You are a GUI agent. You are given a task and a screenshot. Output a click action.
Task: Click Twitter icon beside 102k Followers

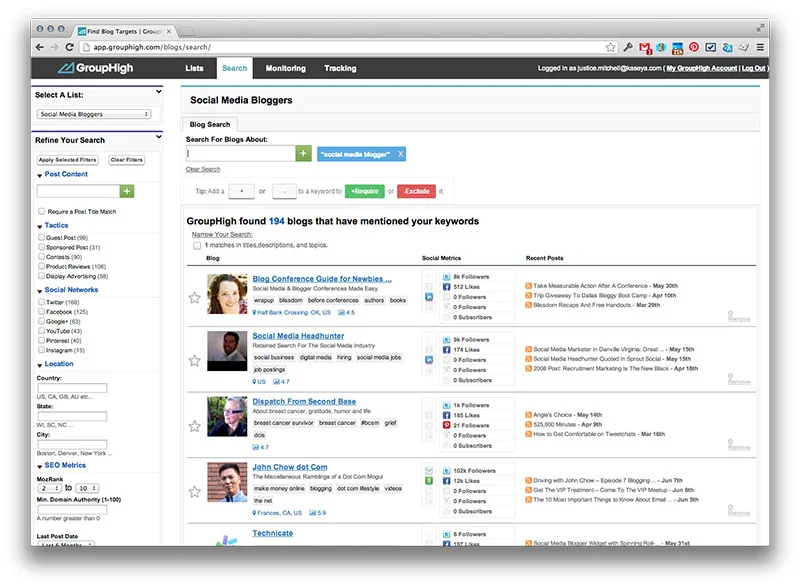446,471
